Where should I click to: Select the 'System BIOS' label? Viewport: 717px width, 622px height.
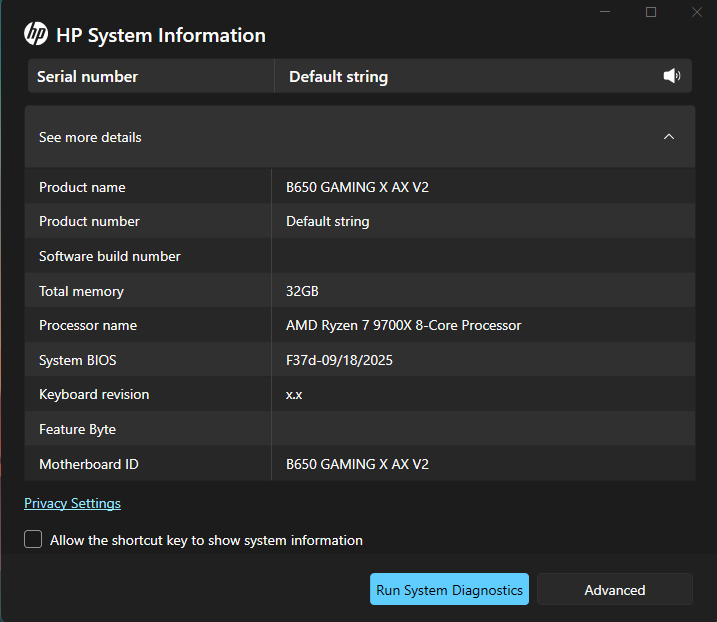(78, 360)
